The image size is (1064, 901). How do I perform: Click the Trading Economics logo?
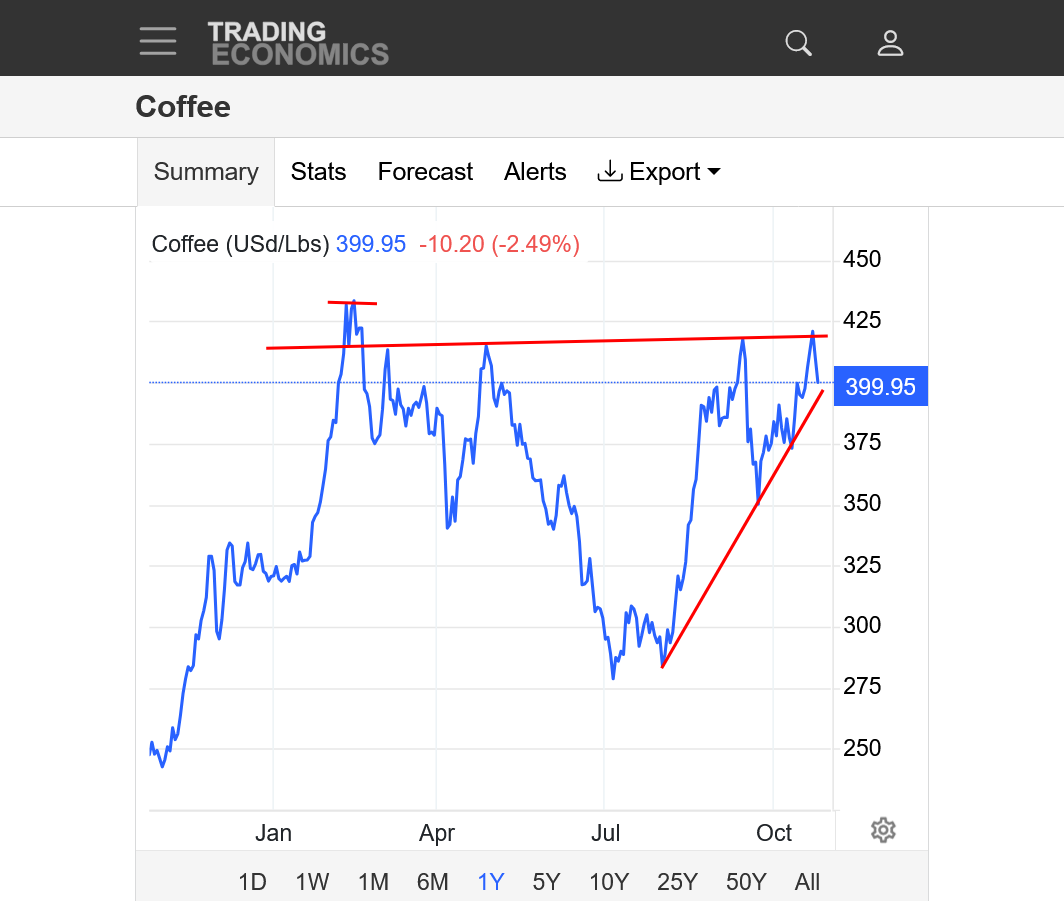pyautogui.click(x=298, y=43)
